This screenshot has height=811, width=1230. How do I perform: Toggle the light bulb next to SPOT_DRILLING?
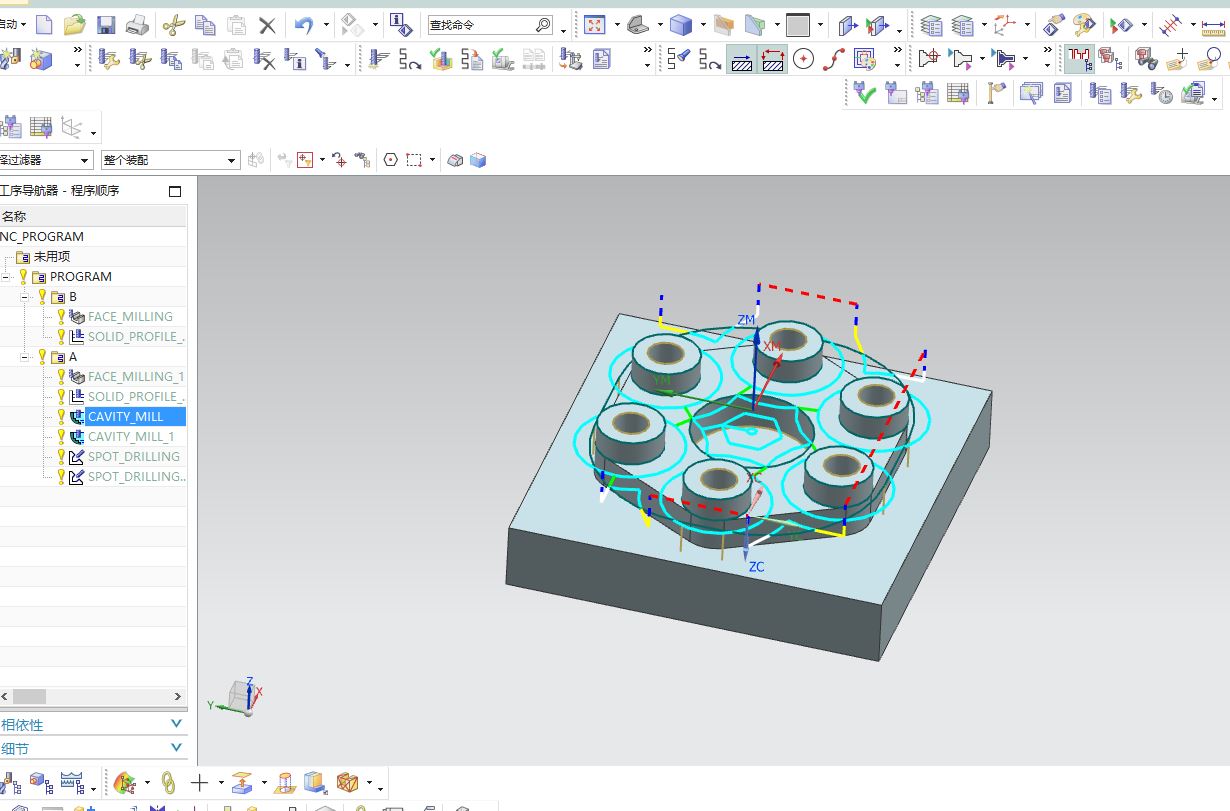point(61,456)
